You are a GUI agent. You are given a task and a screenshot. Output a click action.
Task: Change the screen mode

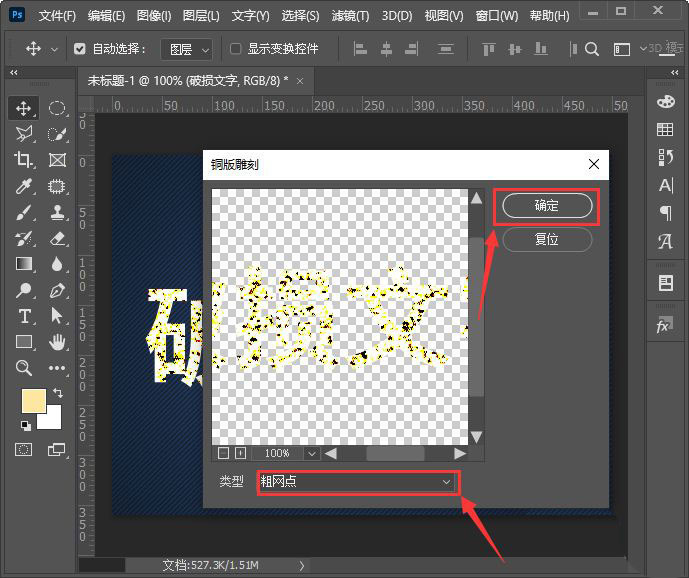56,450
